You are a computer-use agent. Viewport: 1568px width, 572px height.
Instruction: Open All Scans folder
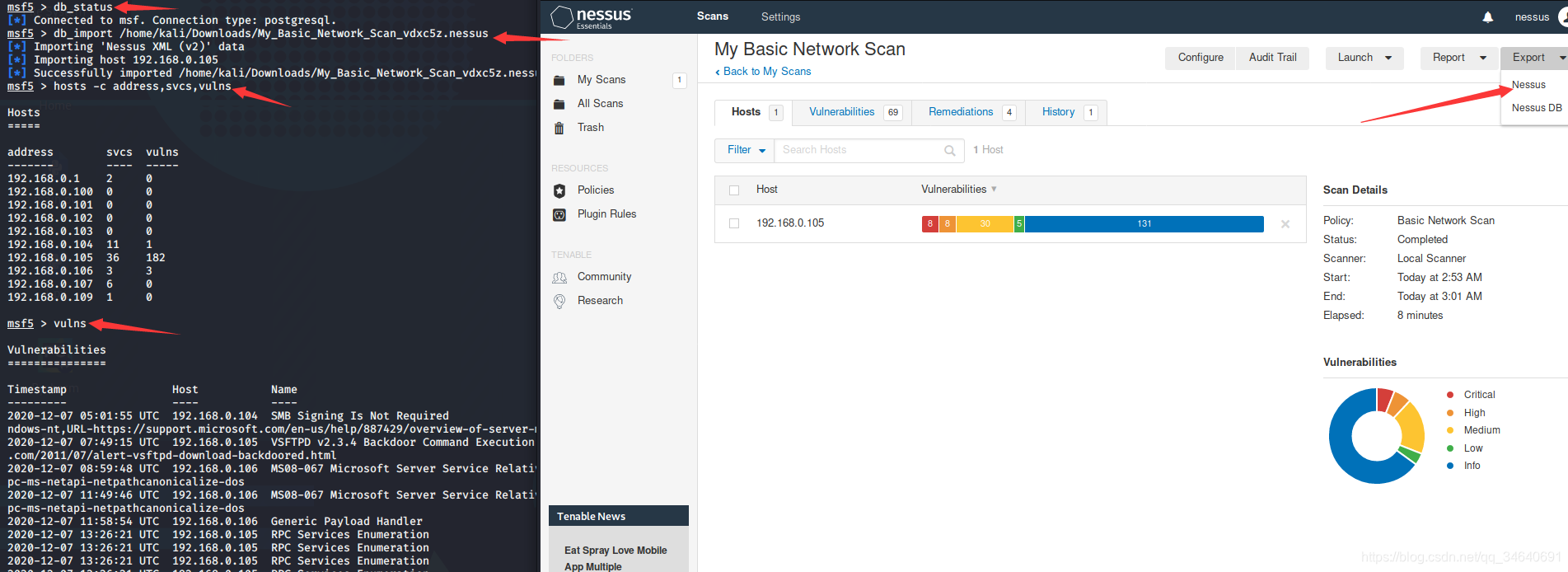point(600,104)
